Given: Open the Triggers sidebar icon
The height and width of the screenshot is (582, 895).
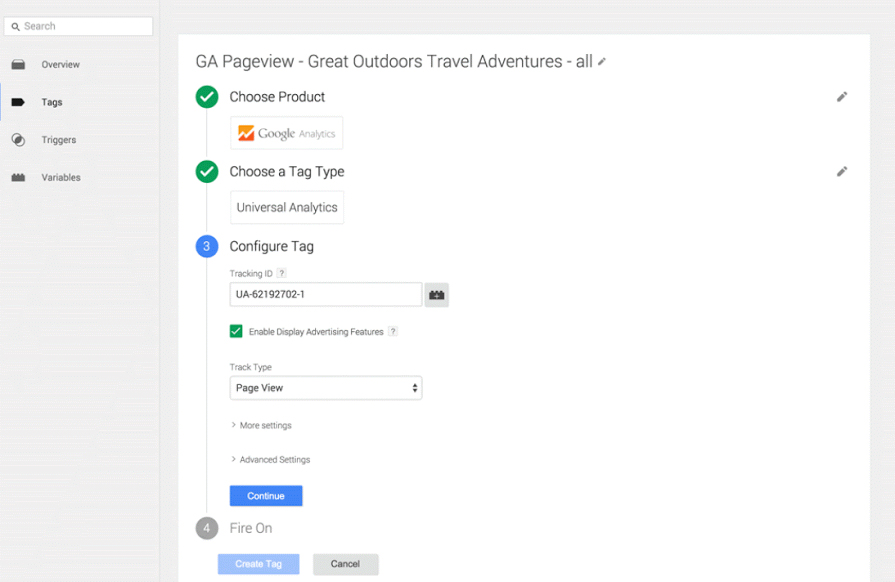Looking at the screenshot, I should point(18,140).
